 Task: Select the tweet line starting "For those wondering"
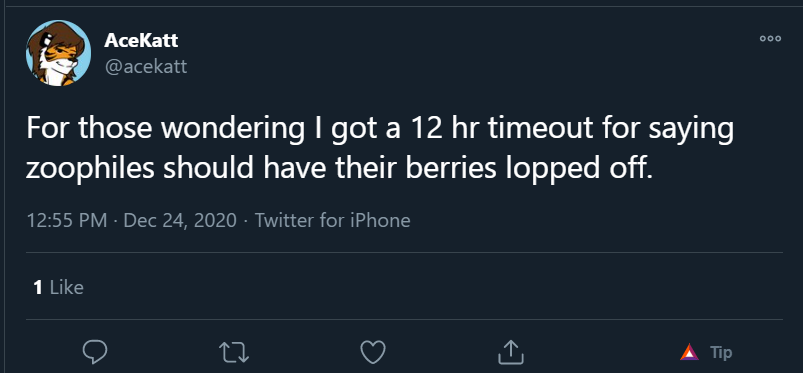[379, 130]
